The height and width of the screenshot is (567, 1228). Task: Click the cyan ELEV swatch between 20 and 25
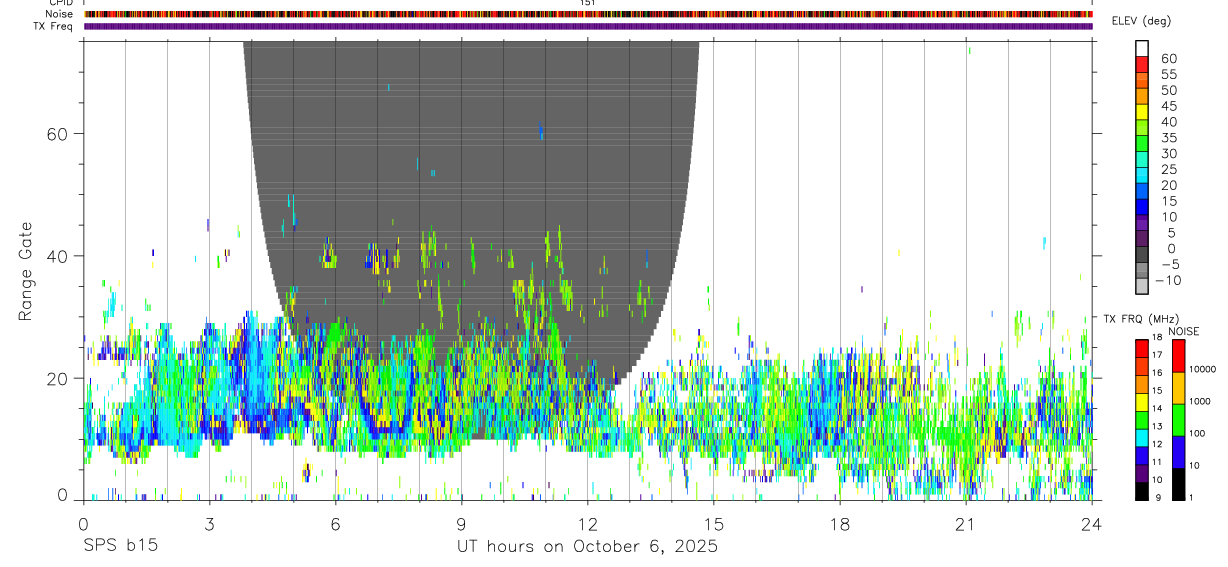(1142, 176)
